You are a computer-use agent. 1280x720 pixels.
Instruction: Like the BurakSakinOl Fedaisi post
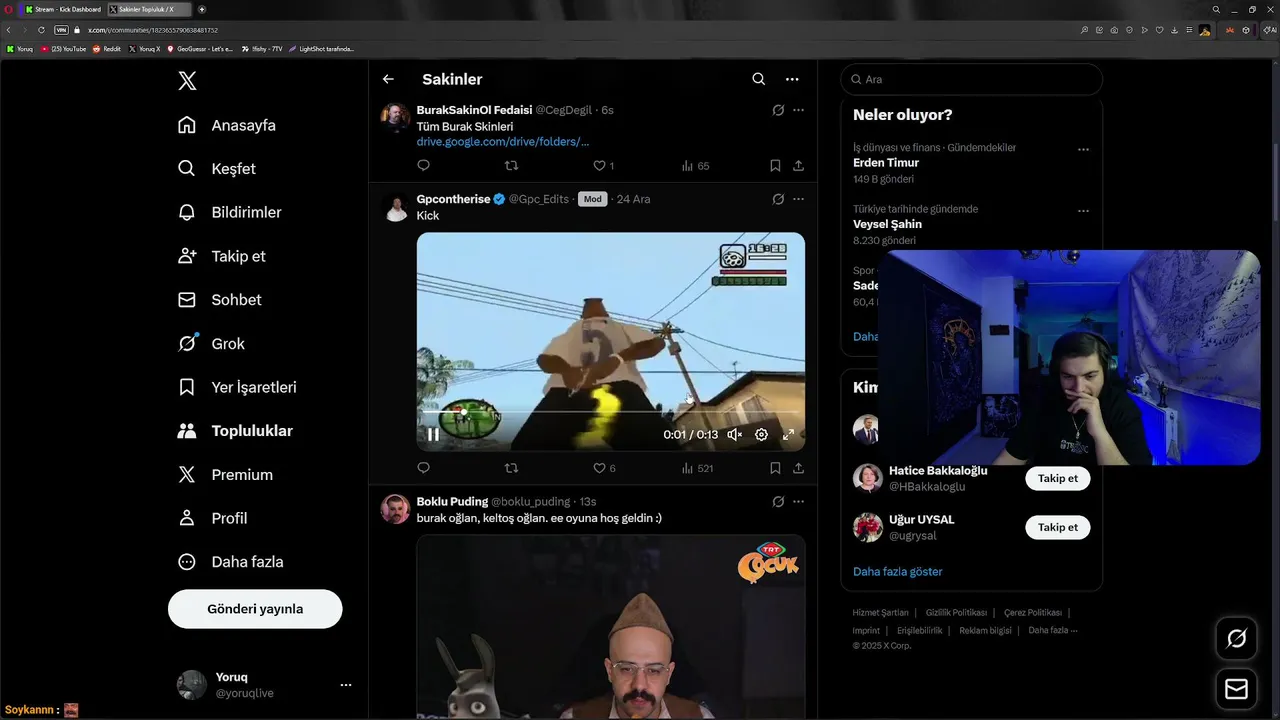point(604,166)
